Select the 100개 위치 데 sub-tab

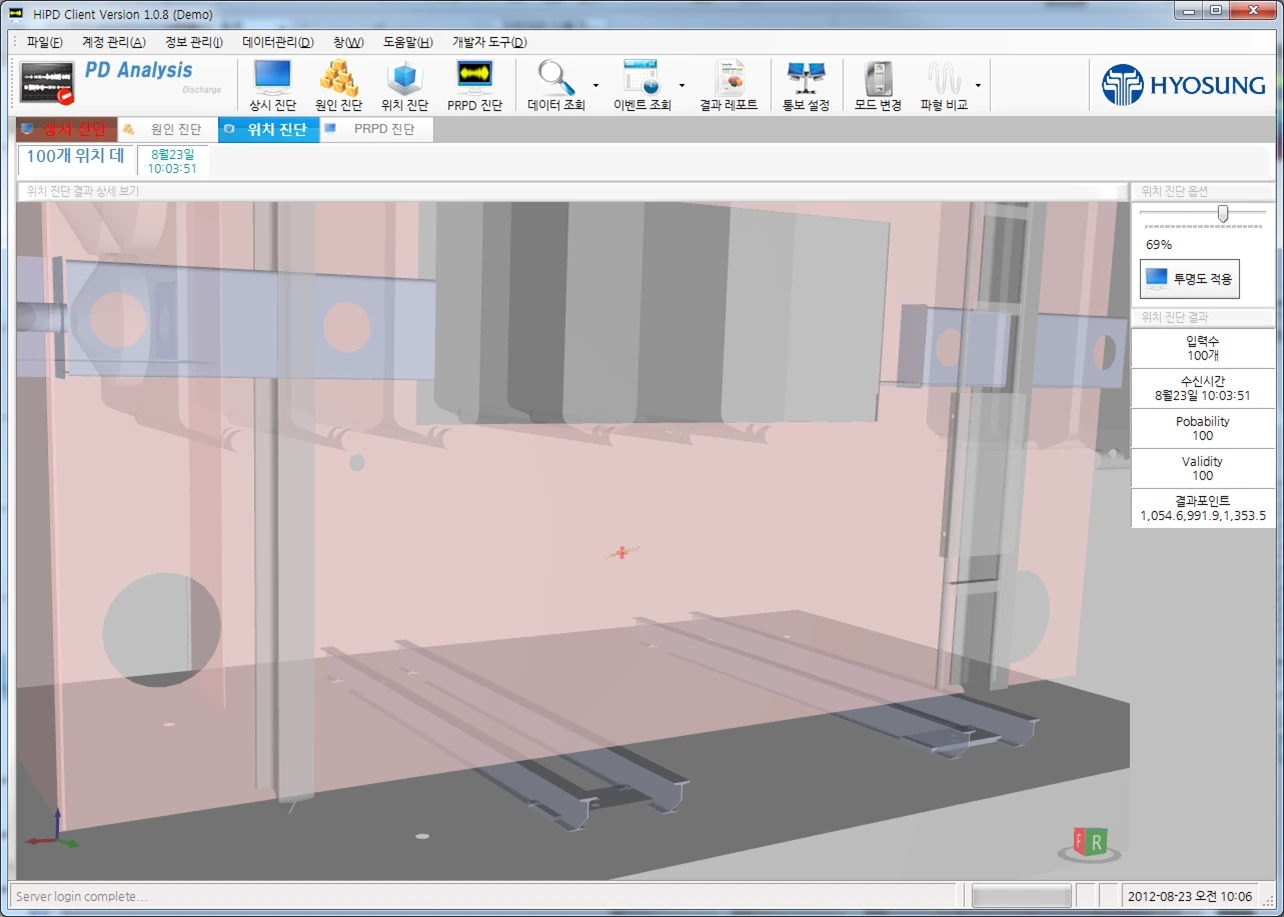point(76,159)
